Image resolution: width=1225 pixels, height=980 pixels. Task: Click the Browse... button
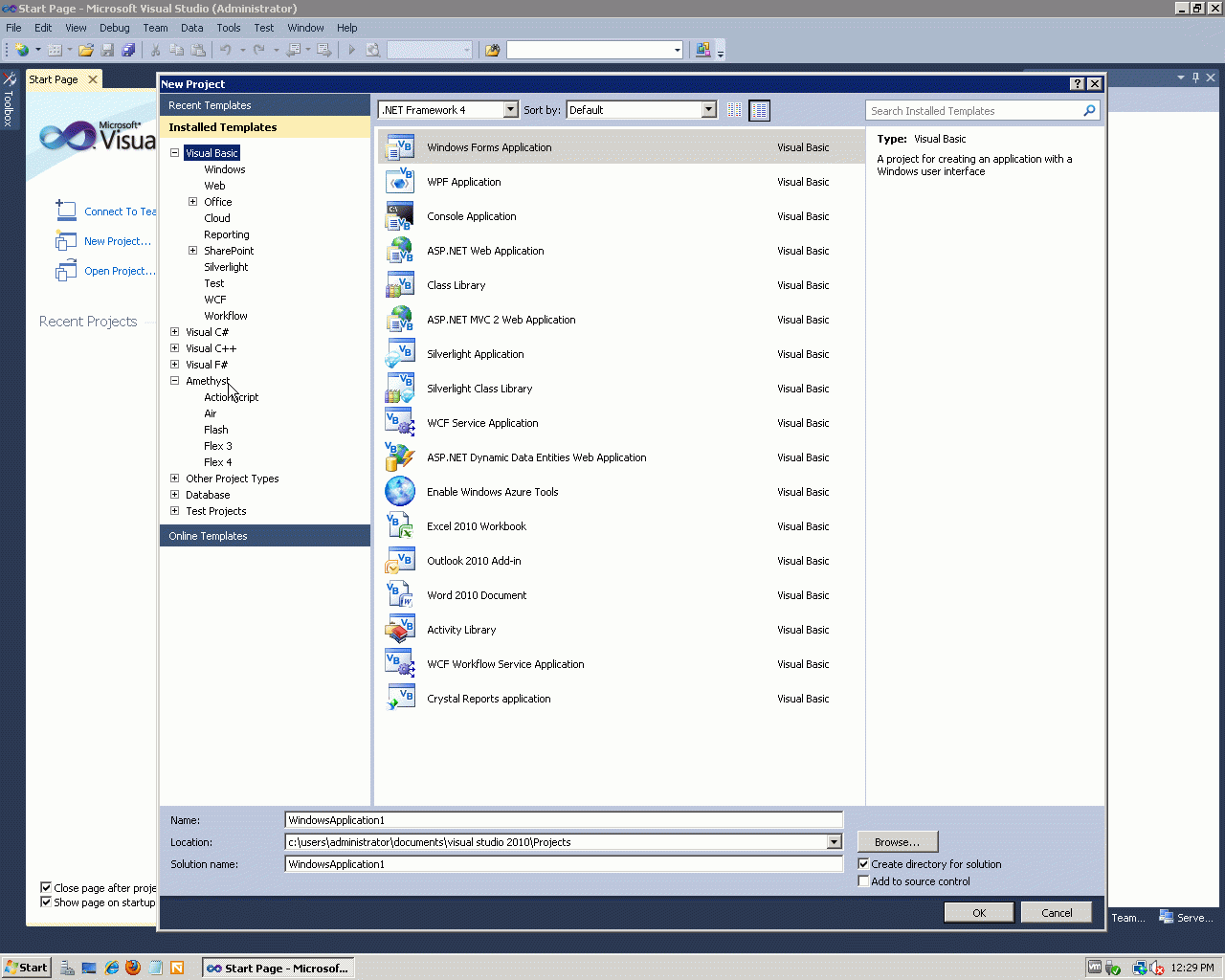click(x=897, y=842)
